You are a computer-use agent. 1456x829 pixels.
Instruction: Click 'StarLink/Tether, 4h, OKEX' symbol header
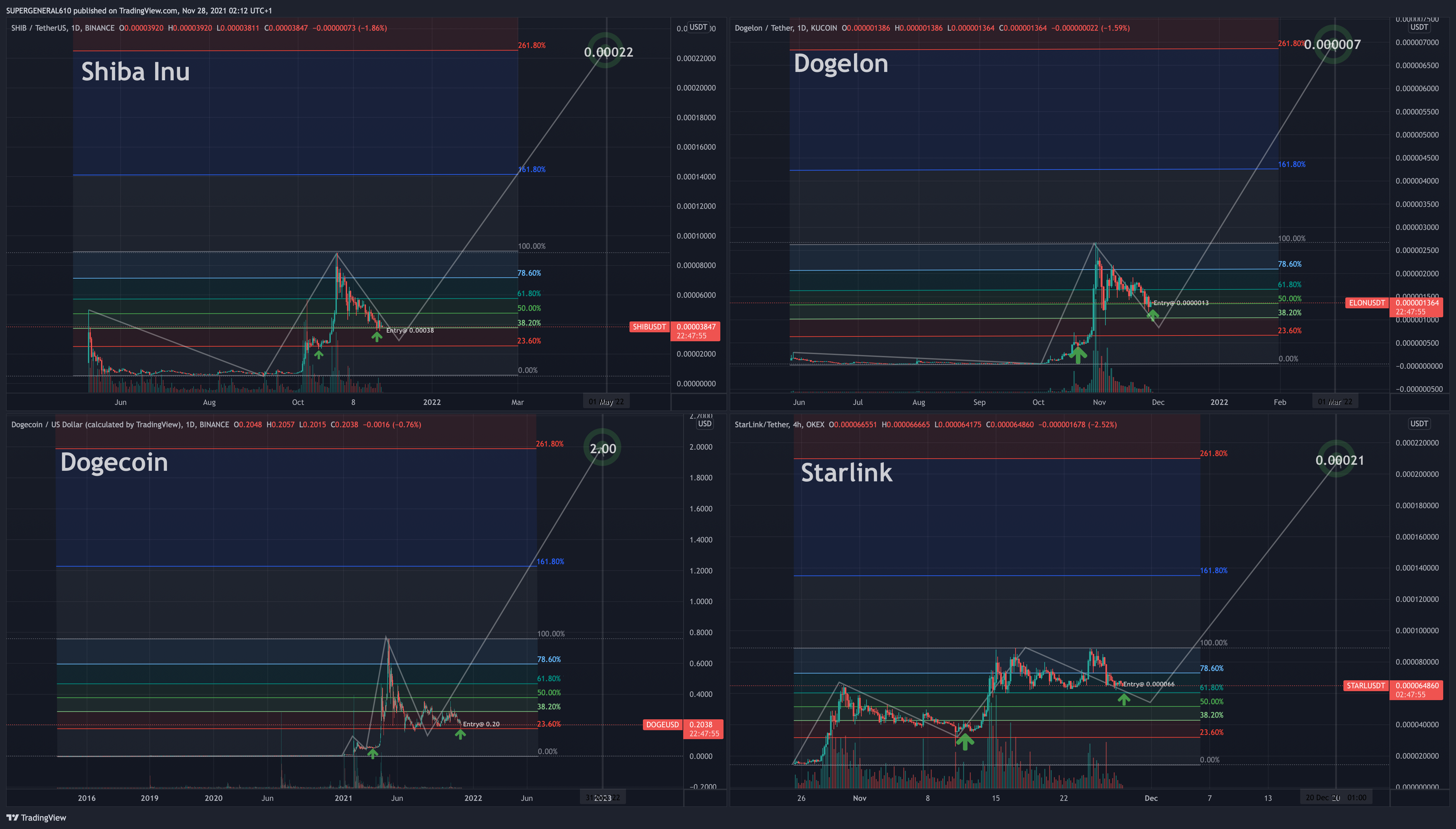pyautogui.click(x=779, y=425)
